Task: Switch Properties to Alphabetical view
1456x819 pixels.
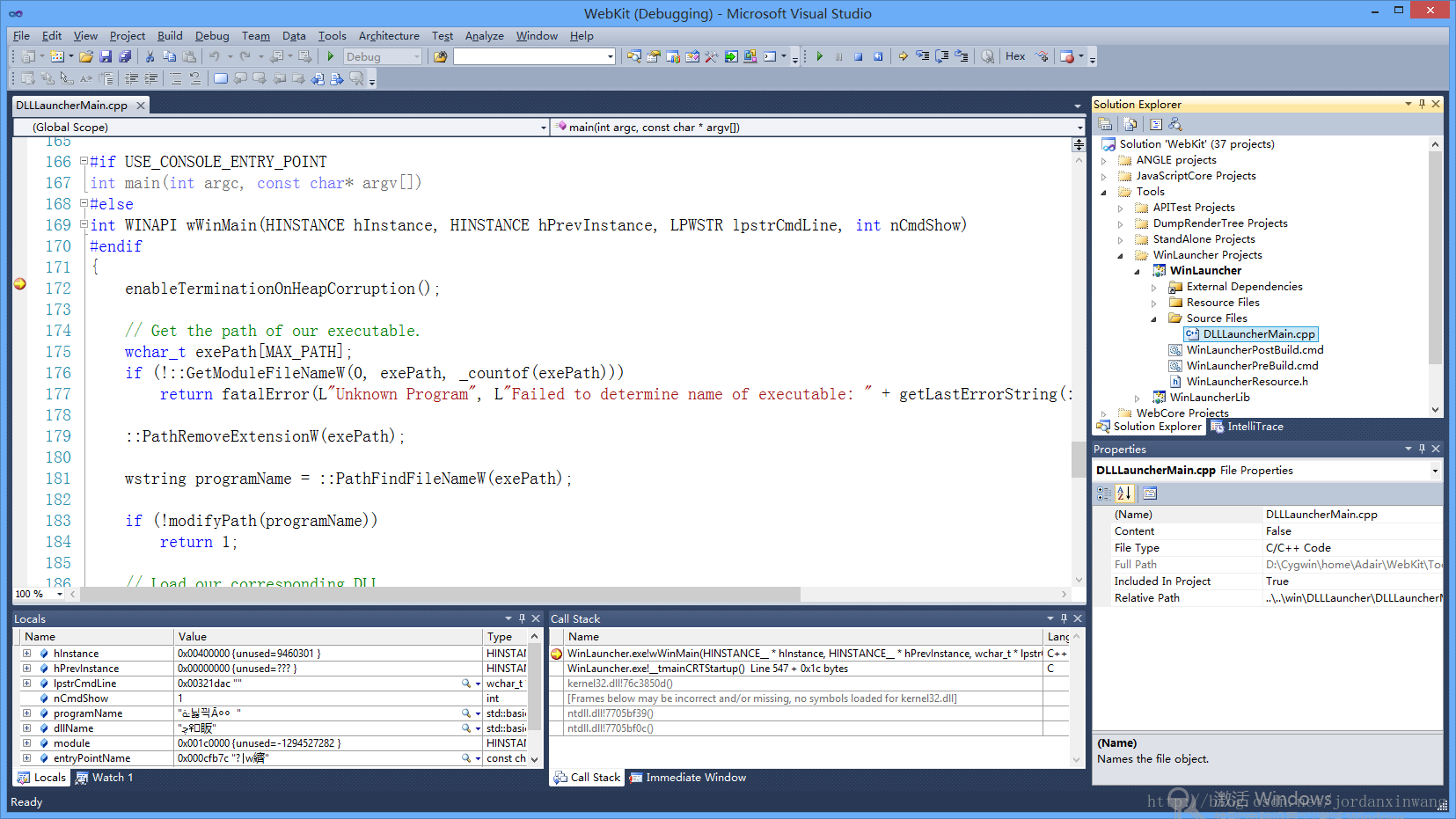Action: (1124, 494)
